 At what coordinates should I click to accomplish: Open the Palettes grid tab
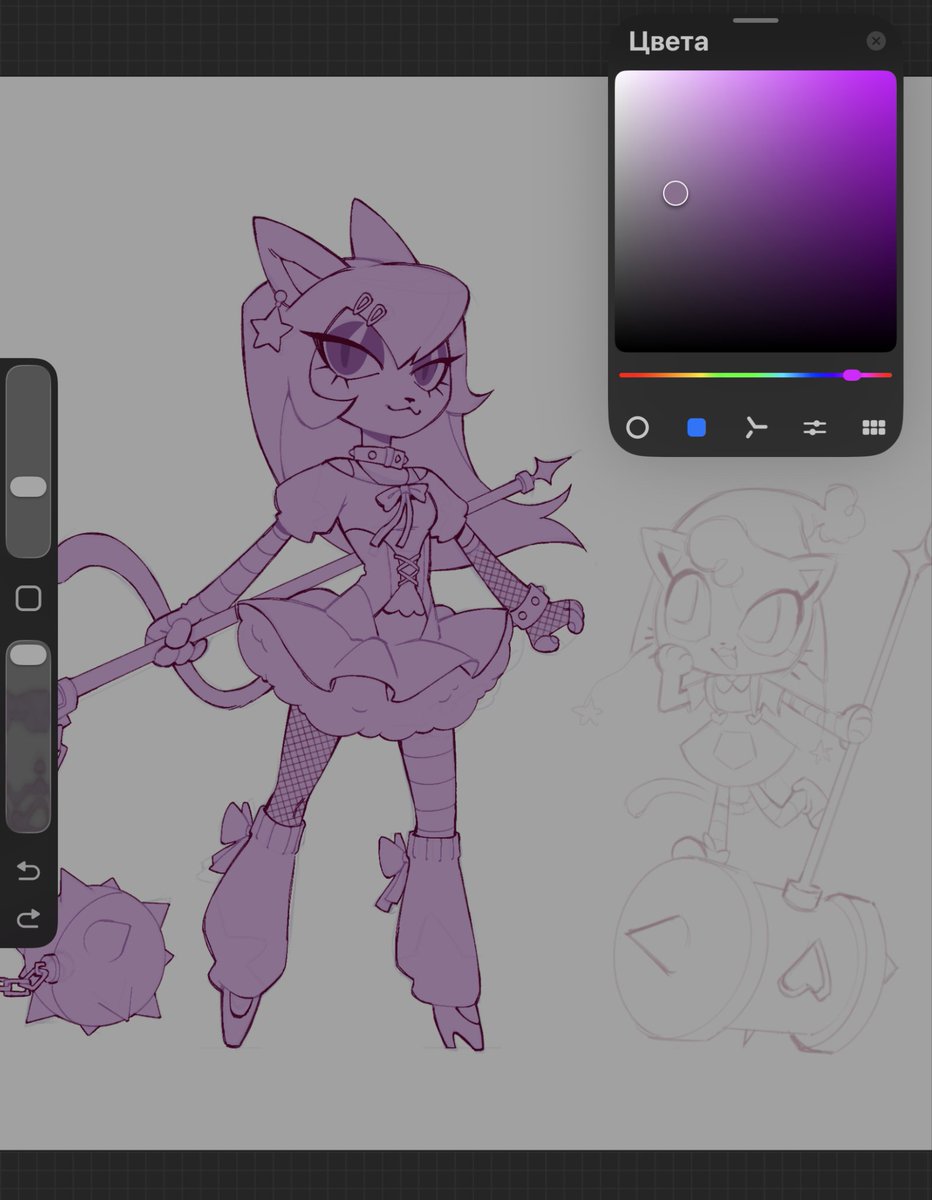coord(874,428)
